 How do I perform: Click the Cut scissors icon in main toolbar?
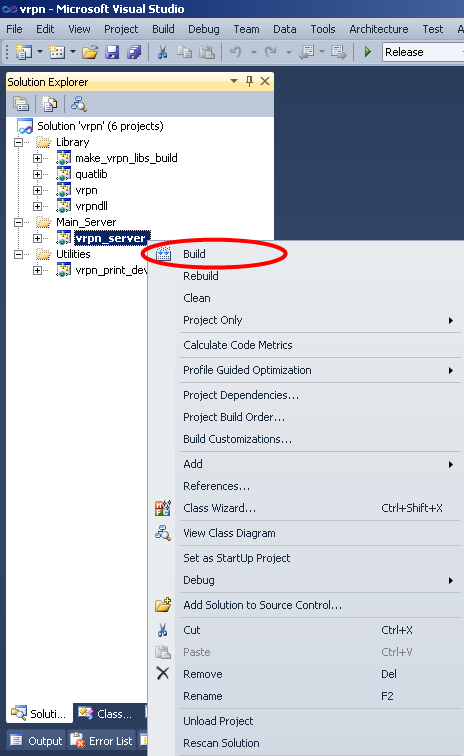click(163, 52)
